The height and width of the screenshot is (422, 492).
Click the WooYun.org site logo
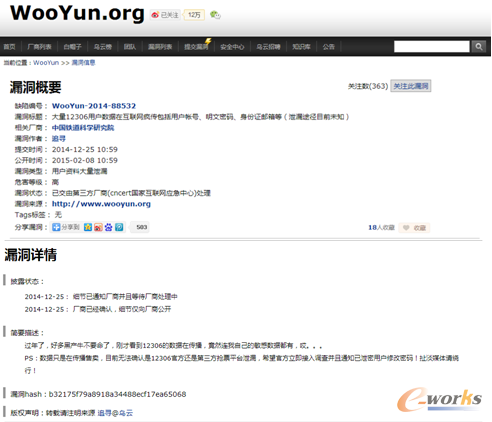pyautogui.click(x=77, y=13)
